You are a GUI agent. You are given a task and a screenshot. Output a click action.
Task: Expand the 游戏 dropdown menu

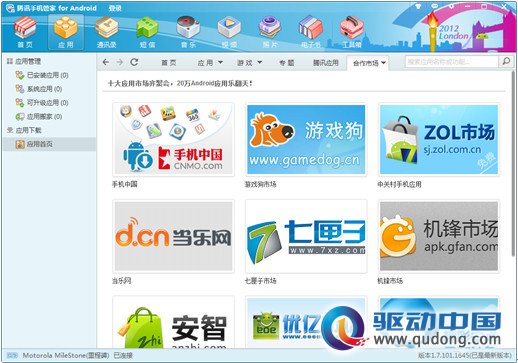coord(260,62)
